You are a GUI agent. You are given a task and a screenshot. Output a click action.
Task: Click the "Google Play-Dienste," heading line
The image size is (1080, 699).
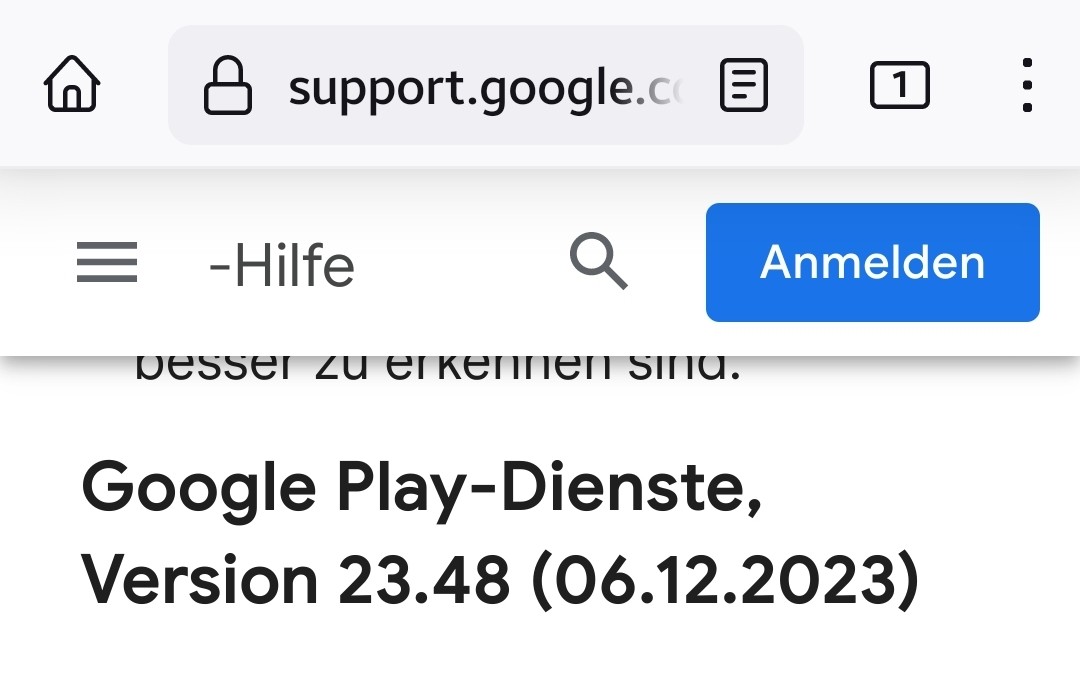click(x=422, y=489)
